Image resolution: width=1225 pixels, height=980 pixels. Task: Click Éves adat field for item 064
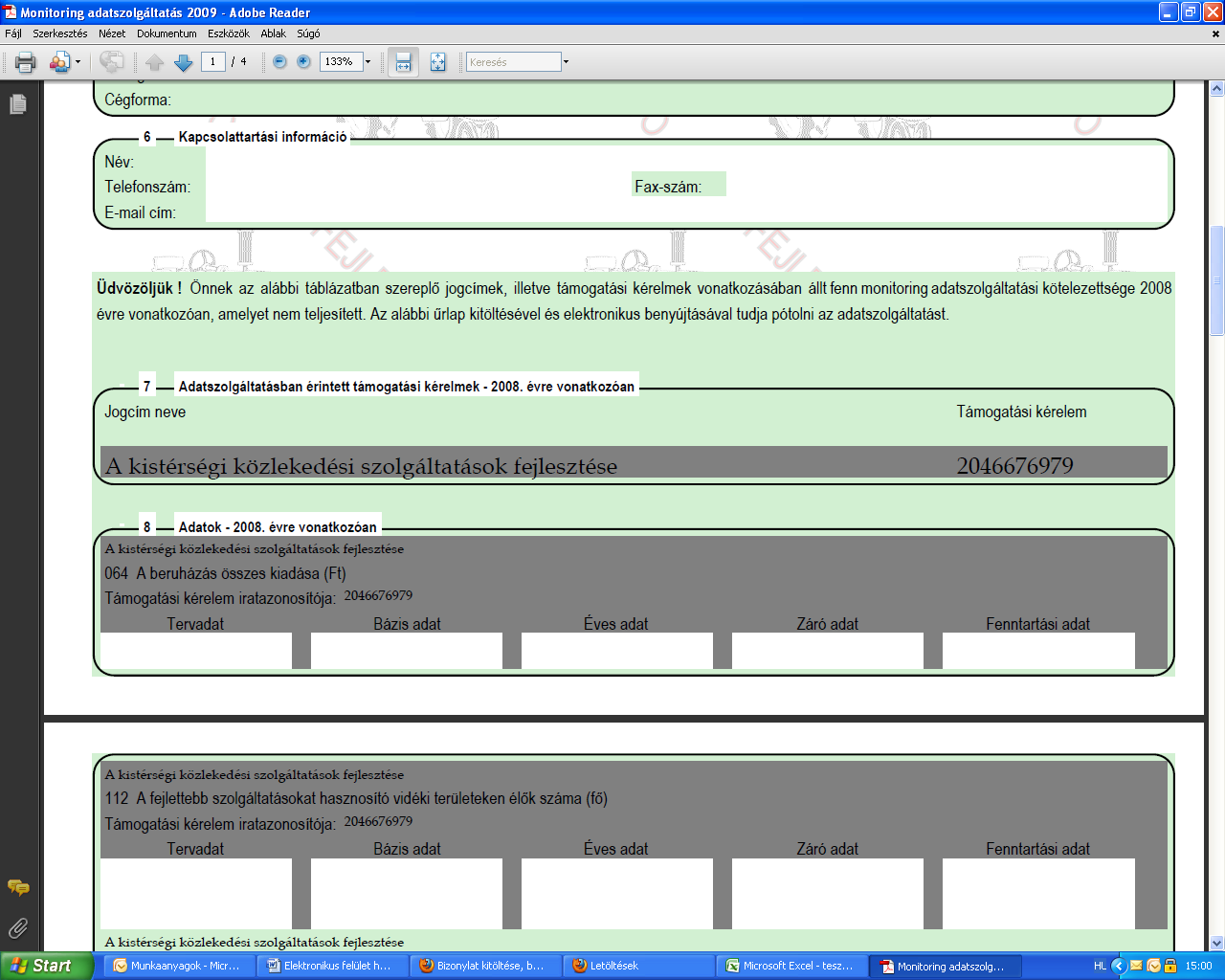[617, 651]
